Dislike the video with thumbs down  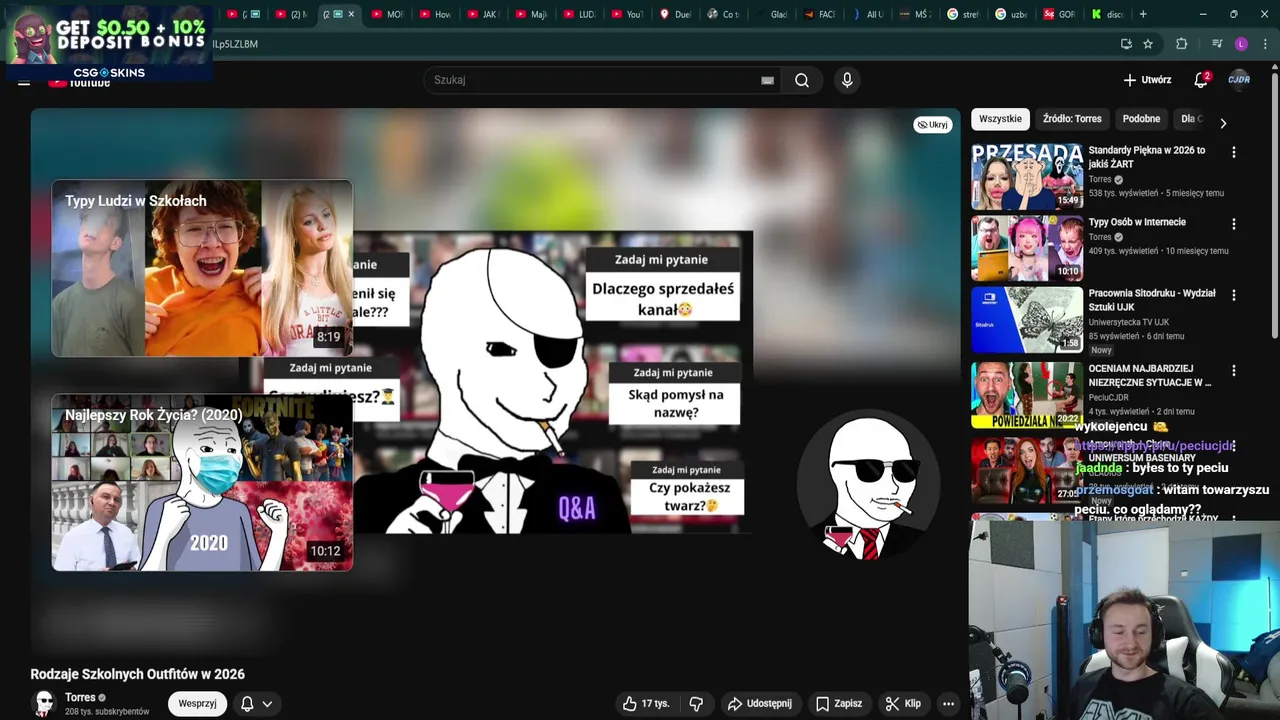pos(696,704)
